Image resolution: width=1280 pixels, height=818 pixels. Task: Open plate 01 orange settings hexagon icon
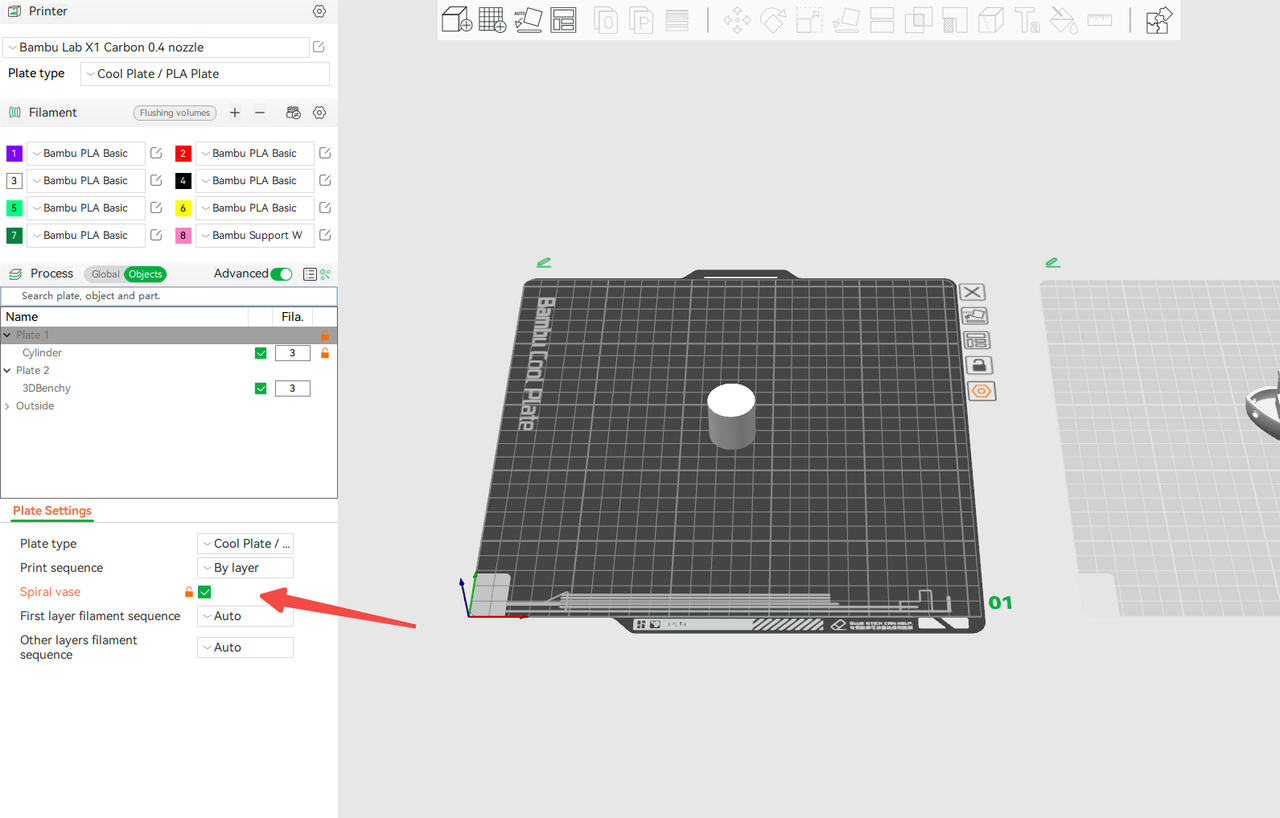click(x=982, y=391)
